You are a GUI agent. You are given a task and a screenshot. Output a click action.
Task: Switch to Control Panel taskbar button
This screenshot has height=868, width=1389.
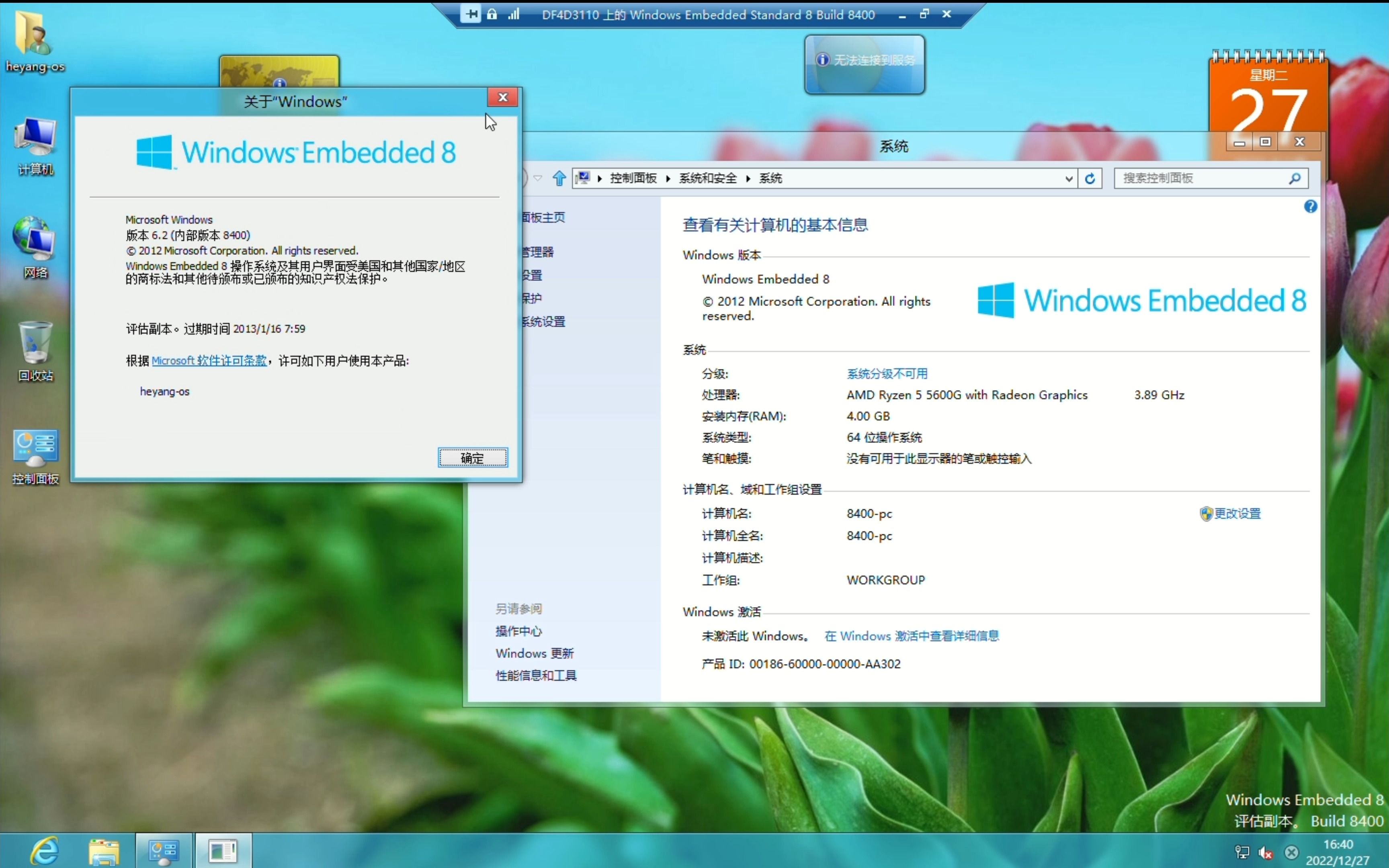[164, 851]
